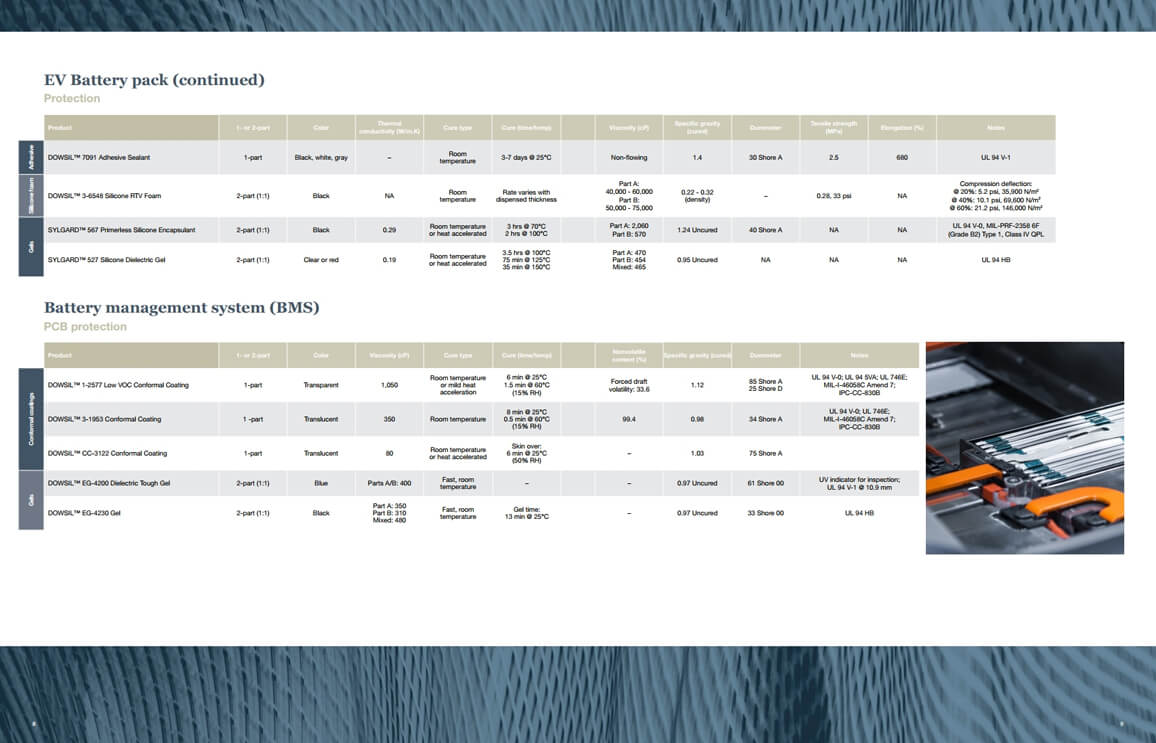
Task: Click "DOWSIL 3-1953 Conformal Coating" product name
Action: click(x=104, y=419)
